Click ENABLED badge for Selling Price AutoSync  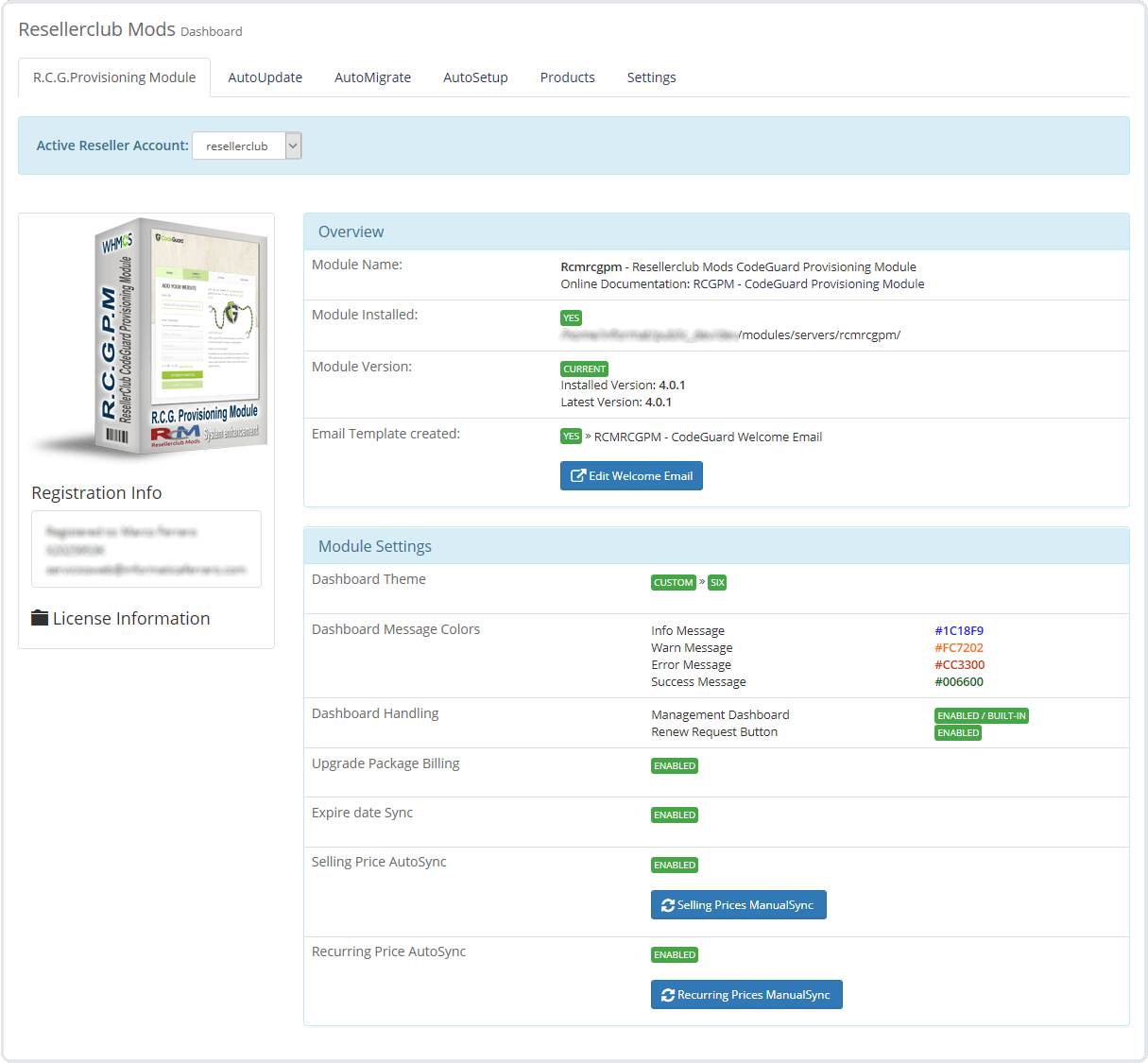click(x=675, y=866)
